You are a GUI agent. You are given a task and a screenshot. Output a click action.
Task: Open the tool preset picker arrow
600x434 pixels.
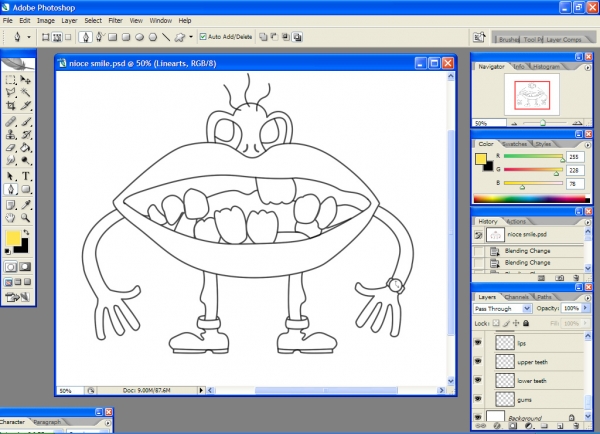click(29, 37)
